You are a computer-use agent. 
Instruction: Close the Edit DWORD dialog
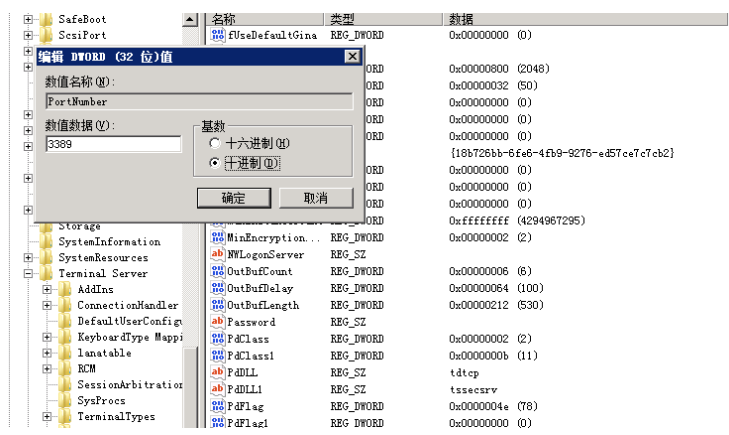click(x=352, y=57)
